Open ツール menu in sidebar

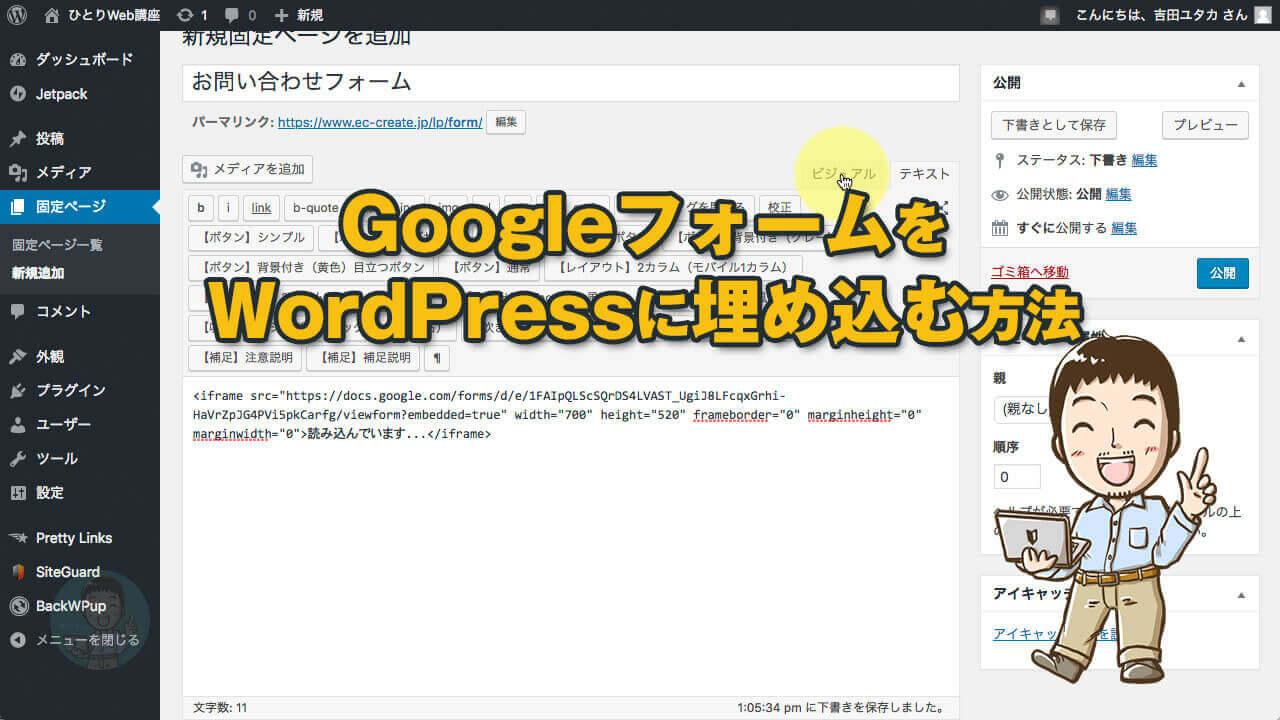coord(80,458)
